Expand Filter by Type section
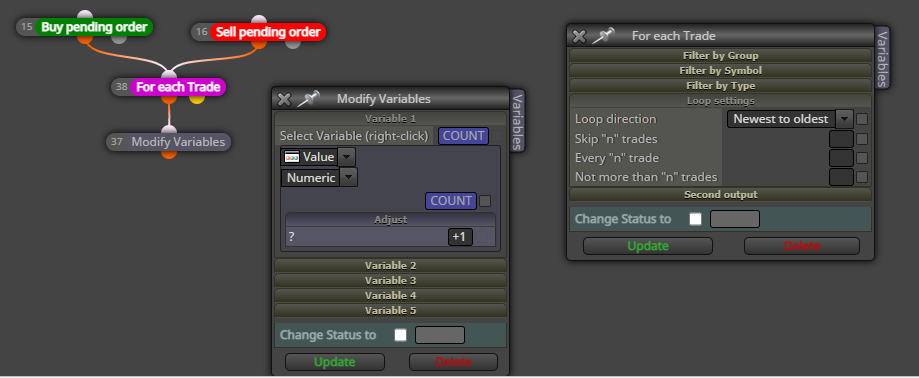The width and height of the screenshot is (919, 378). pyautogui.click(x=720, y=86)
